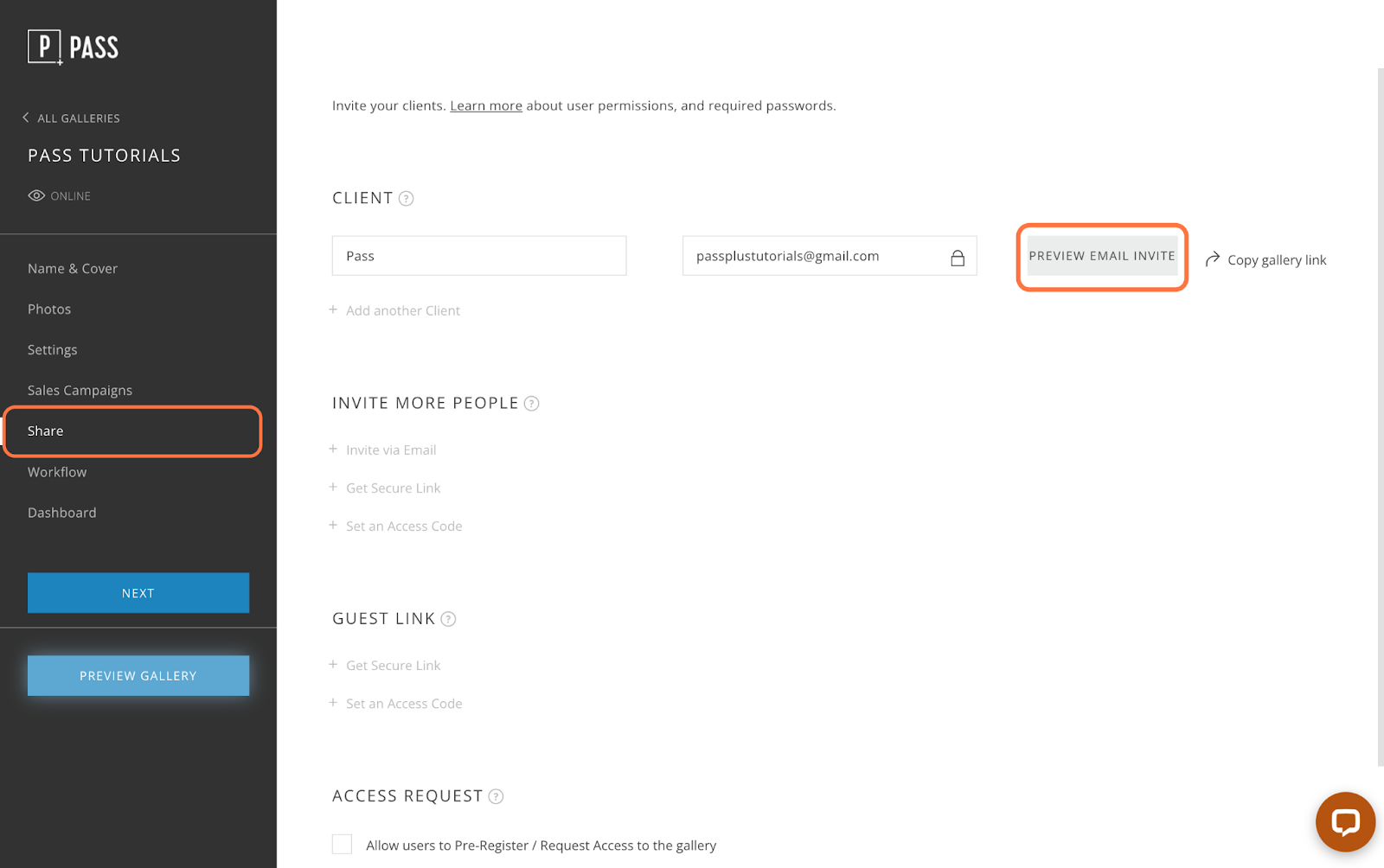Image resolution: width=1384 pixels, height=868 pixels.
Task: Open the Dashboard section
Action: click(62, 513)
